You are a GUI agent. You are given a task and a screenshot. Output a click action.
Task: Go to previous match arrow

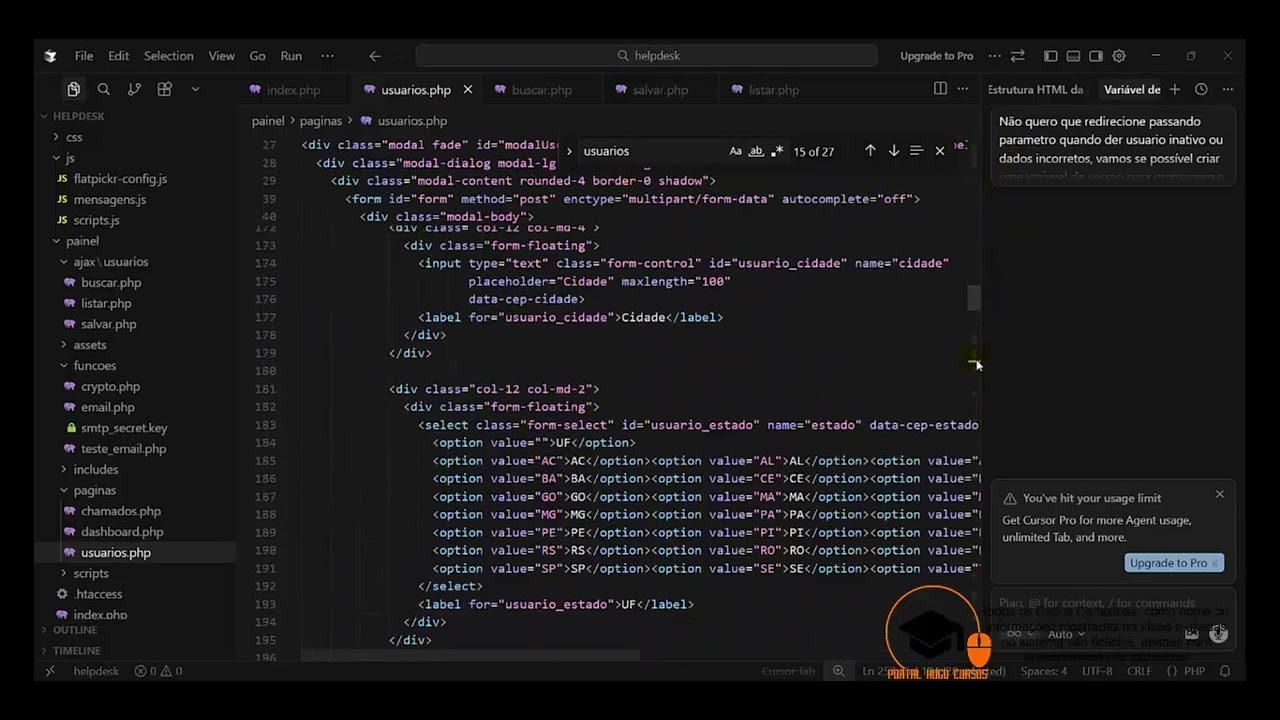(870, 151)
